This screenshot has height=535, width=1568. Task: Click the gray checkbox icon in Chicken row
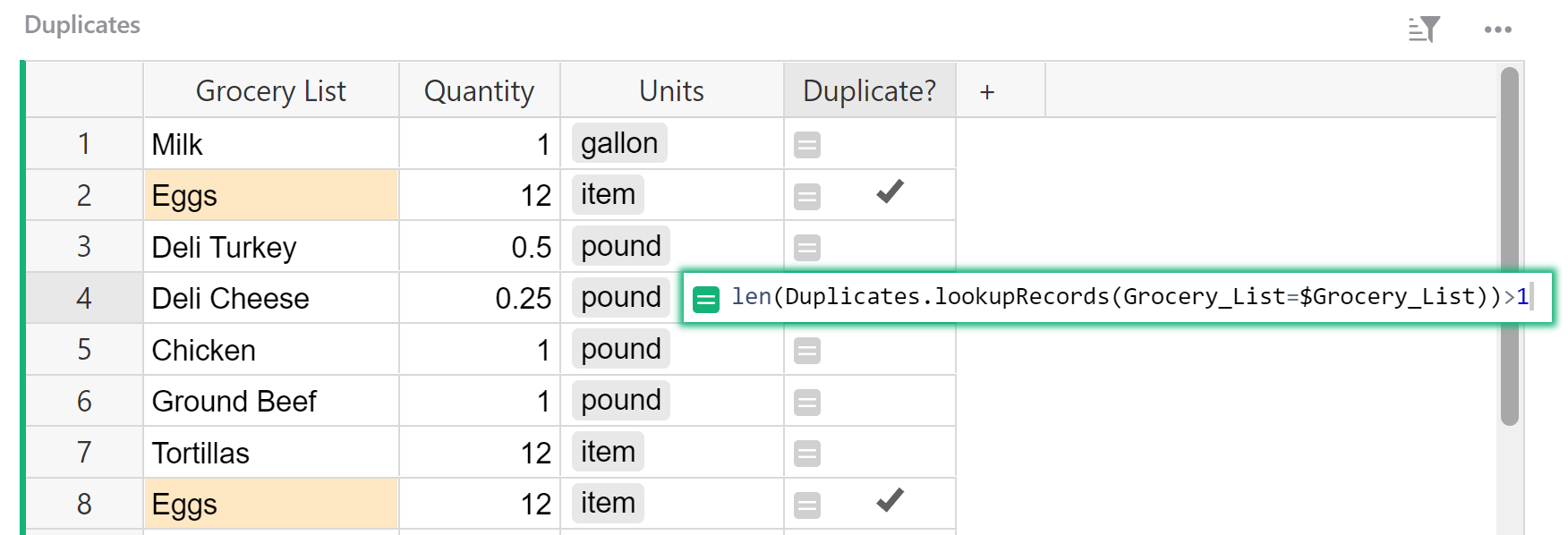[806, 350]
